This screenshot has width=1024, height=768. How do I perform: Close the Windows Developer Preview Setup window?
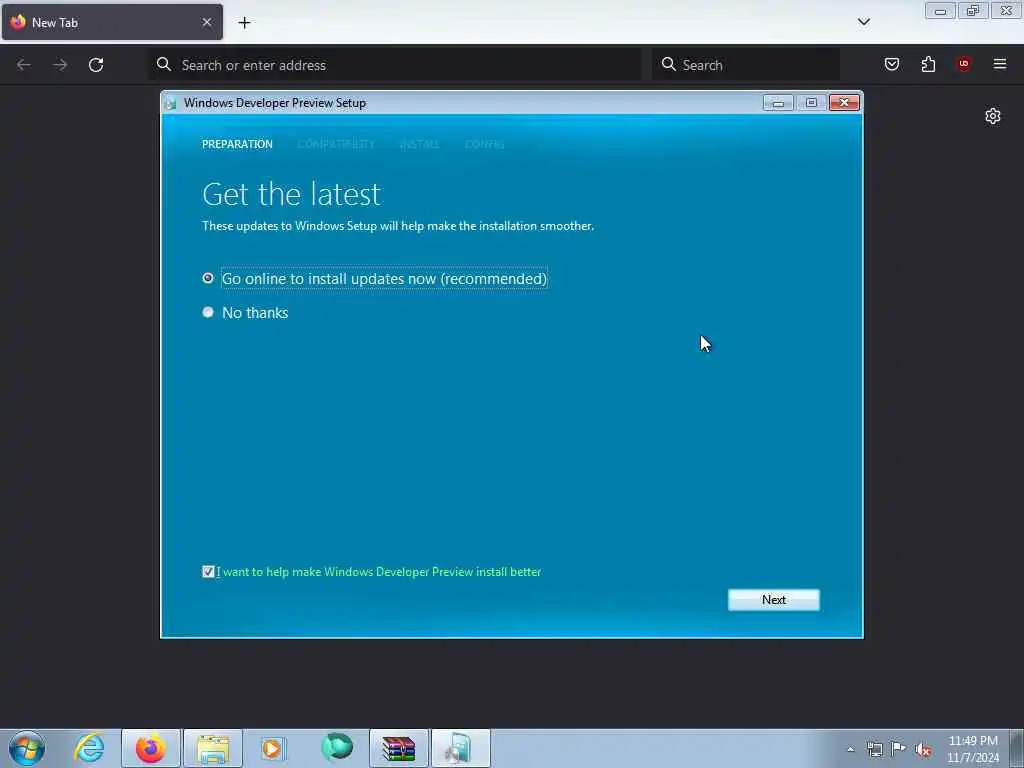pos(844,103)
